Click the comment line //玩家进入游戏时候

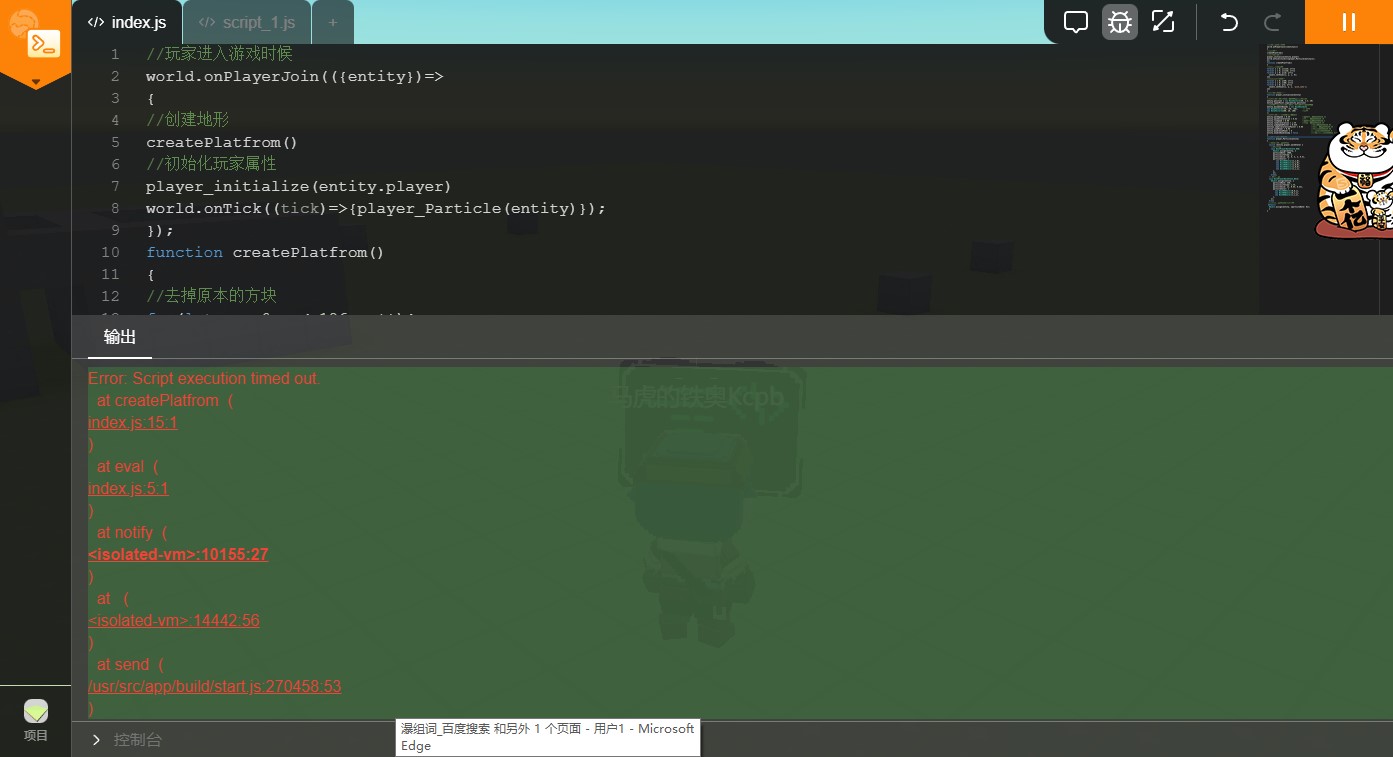tap(219, 54)
